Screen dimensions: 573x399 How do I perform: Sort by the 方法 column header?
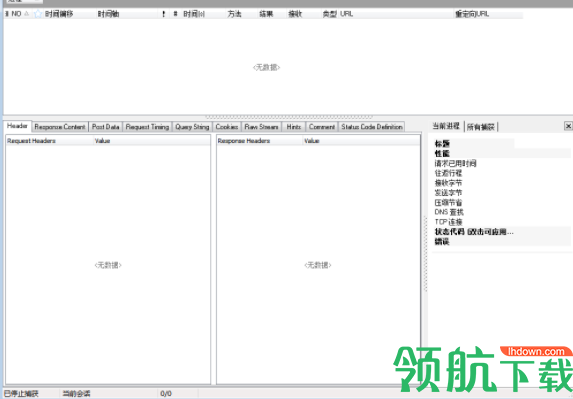[234, 14]
